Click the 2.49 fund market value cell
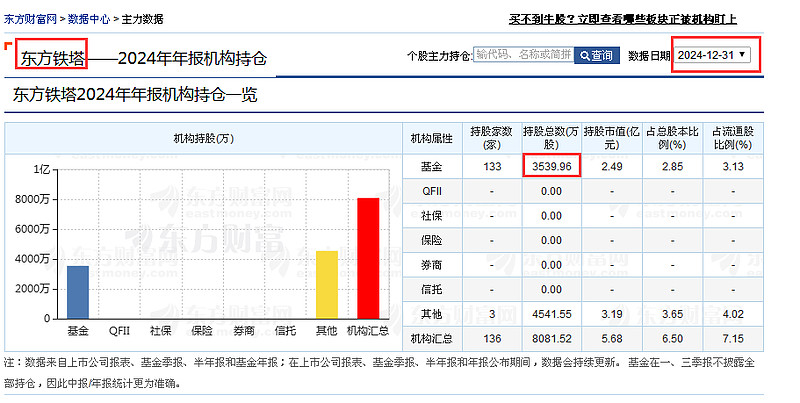The image size is (800, 403). 611,167
